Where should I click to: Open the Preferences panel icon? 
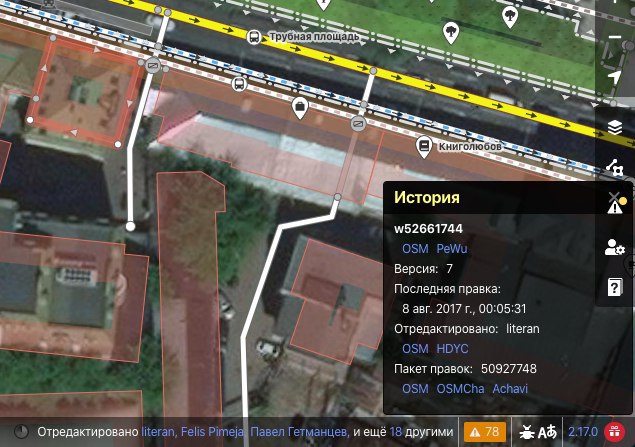click(615, 247)
